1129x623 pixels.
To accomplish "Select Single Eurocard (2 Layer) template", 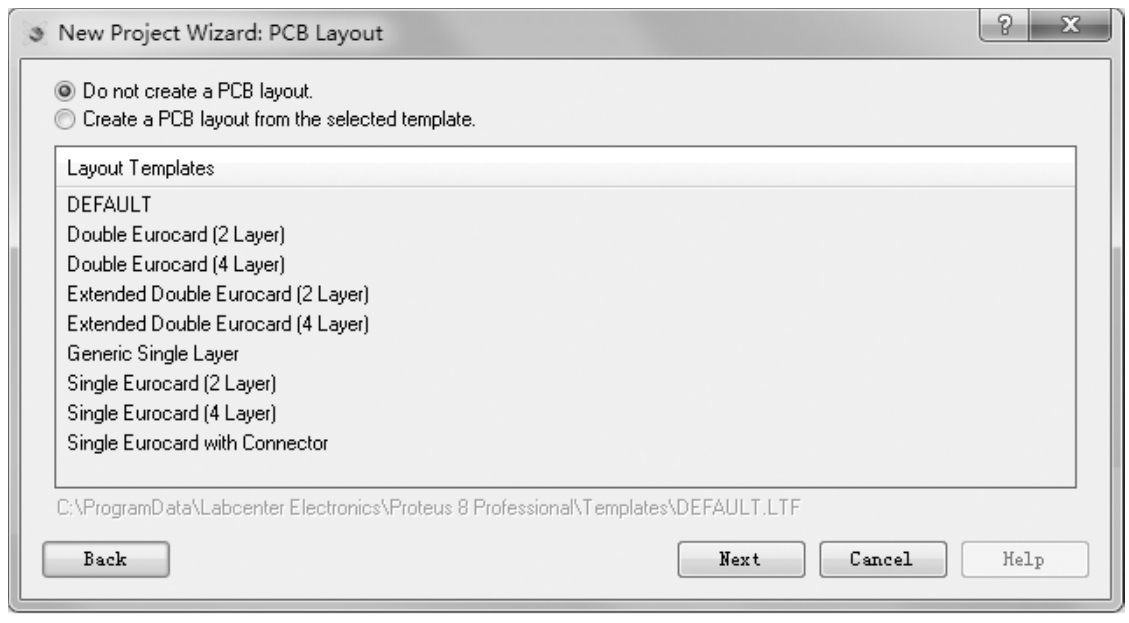I will coord(171,383).
